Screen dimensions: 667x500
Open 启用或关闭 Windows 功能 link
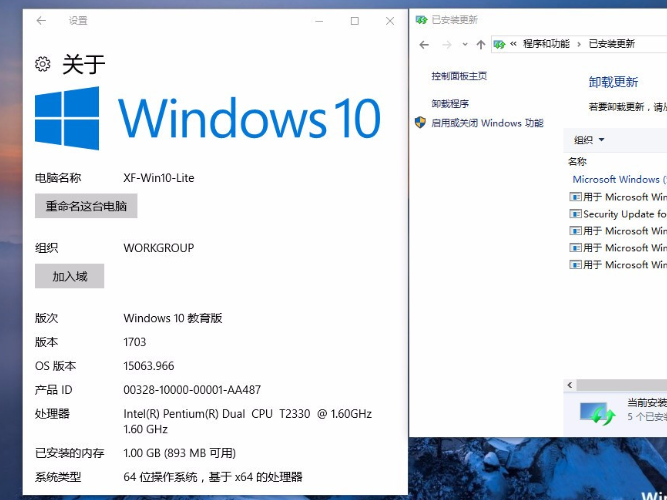[x=487, y=123]
